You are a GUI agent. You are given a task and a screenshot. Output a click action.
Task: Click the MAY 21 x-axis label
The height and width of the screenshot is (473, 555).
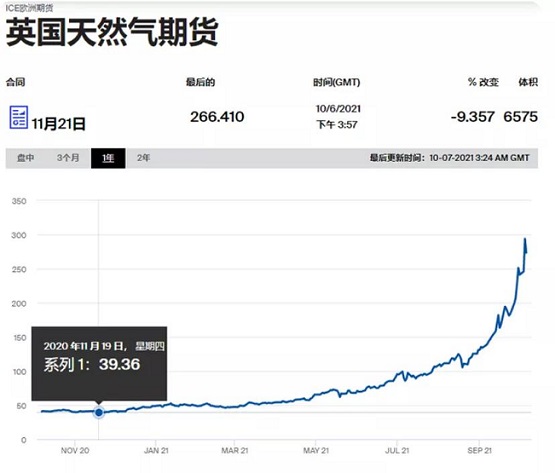coord(316,450)
